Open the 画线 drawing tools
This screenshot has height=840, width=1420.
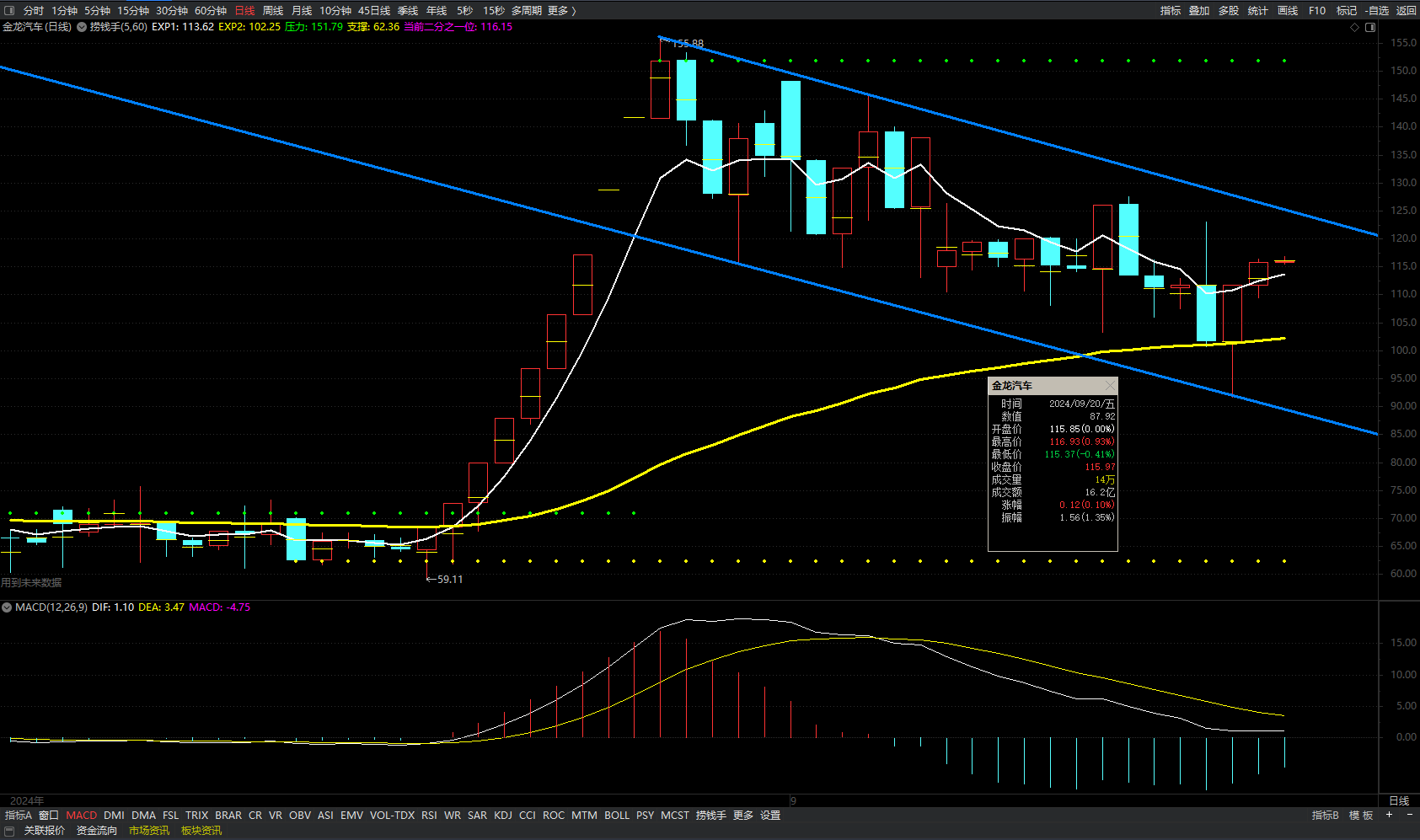(x=1288, y=11)
